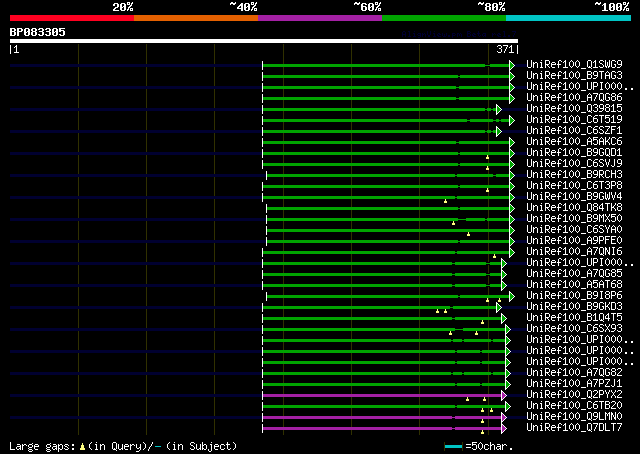The height and width of the screenshot is (454, 640).
Task: Select the UniRef100_B9GQD1 label
Action: pyautogui.click(x=574, y=153)
